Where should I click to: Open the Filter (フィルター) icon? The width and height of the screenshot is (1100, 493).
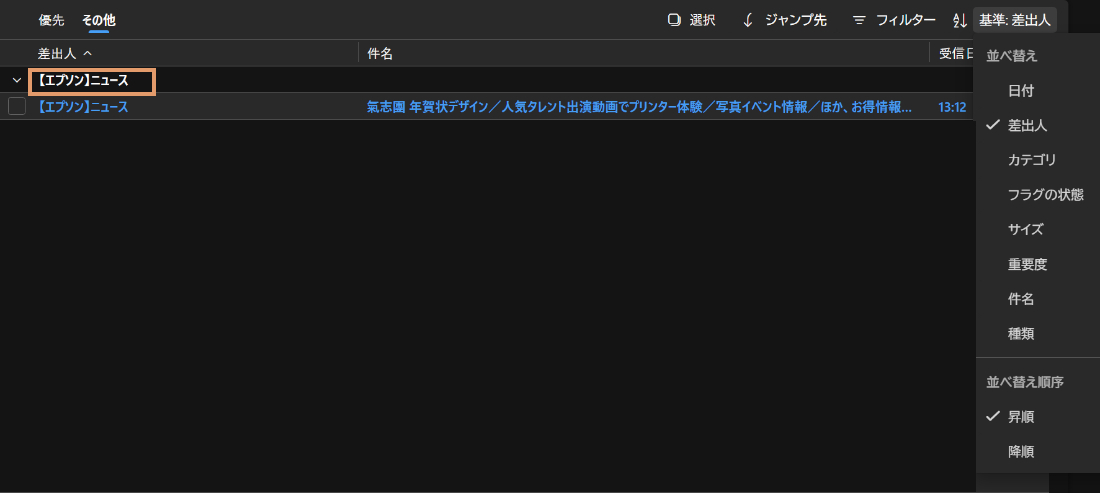858,20
